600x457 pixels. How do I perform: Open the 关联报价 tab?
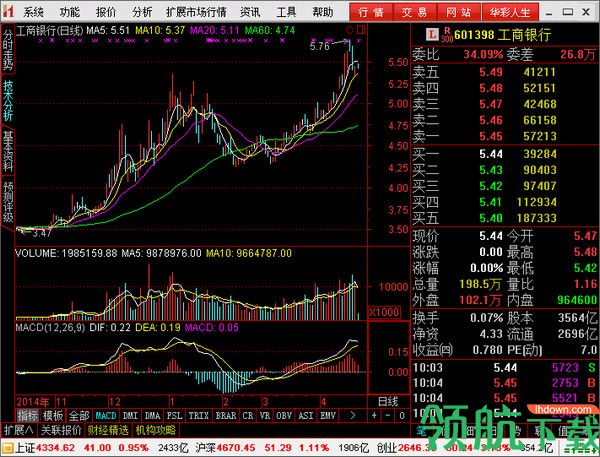click(x=61, y=430)
